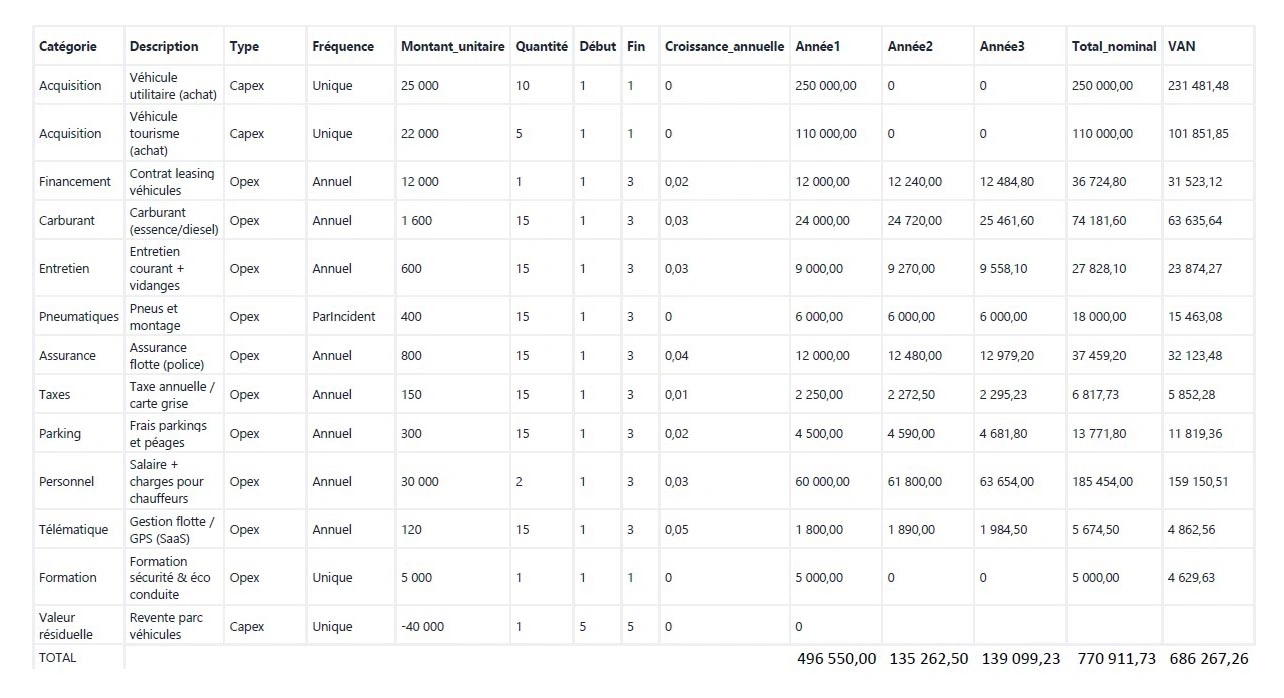Image resolution: width=1284 pixels, height=698 pixels.
Task: Click the Personnel category cell
Action: point(67,482)
